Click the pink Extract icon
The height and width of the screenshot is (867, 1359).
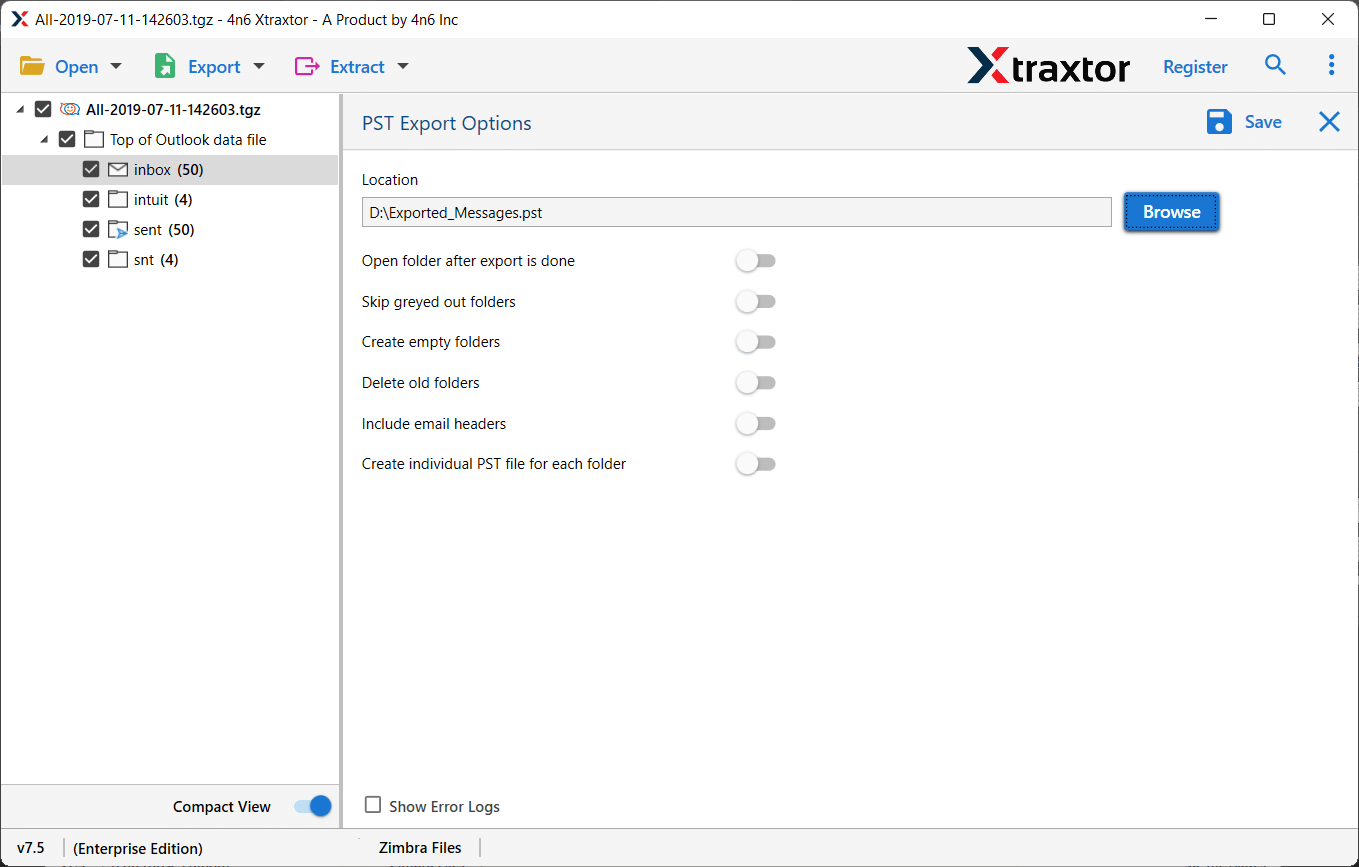tap(306, 66)
